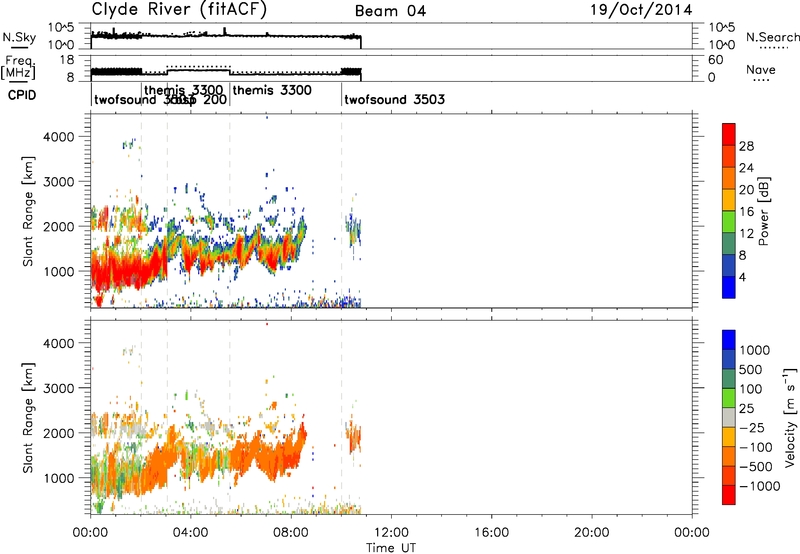Click the gray Velocity colorbar segment
The image size is (800, 554).
(729, 418)
